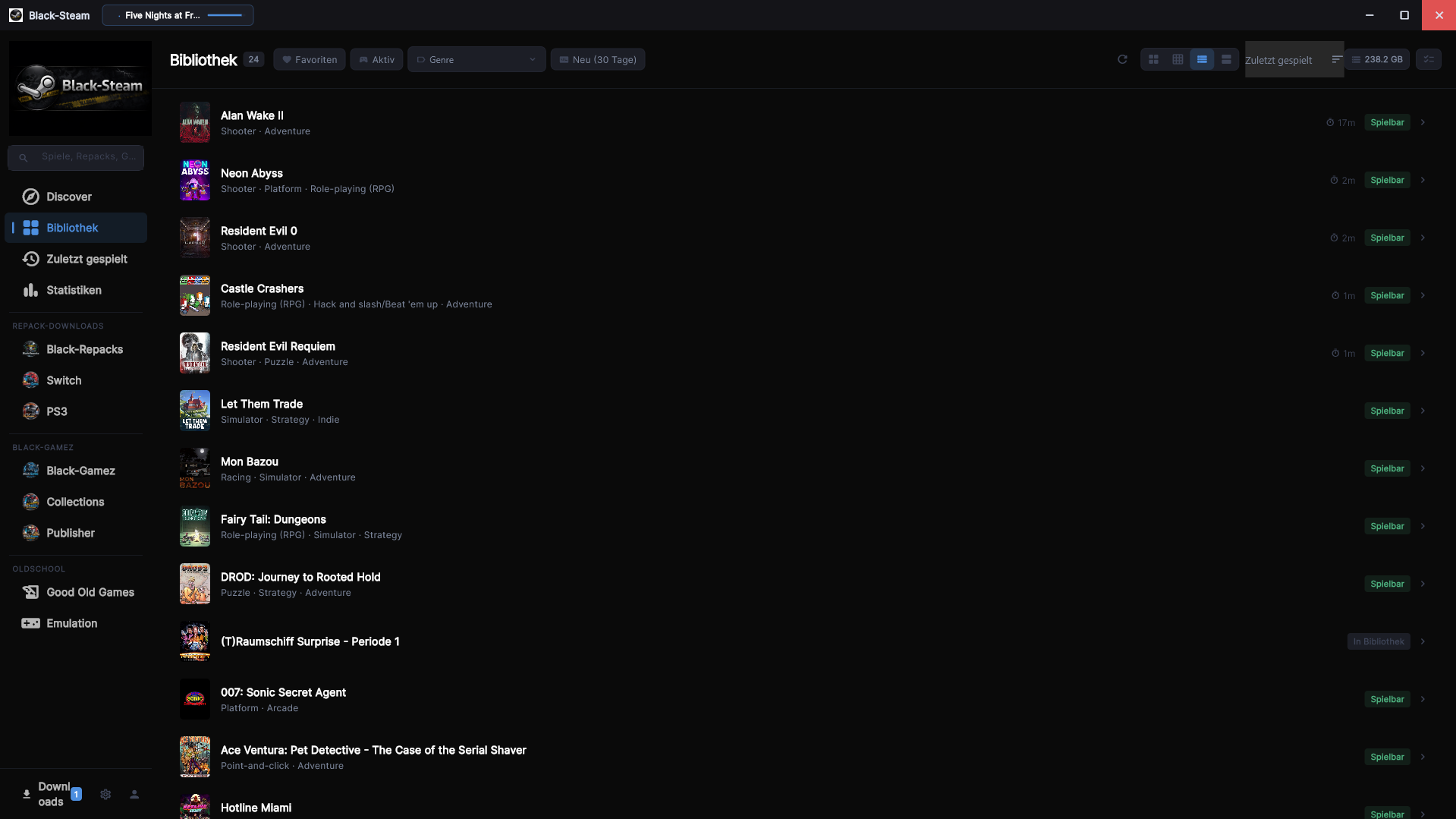Go to Bibliothek in sidebar
Viewport: 1456px width, 819px height.
[76, 228]
